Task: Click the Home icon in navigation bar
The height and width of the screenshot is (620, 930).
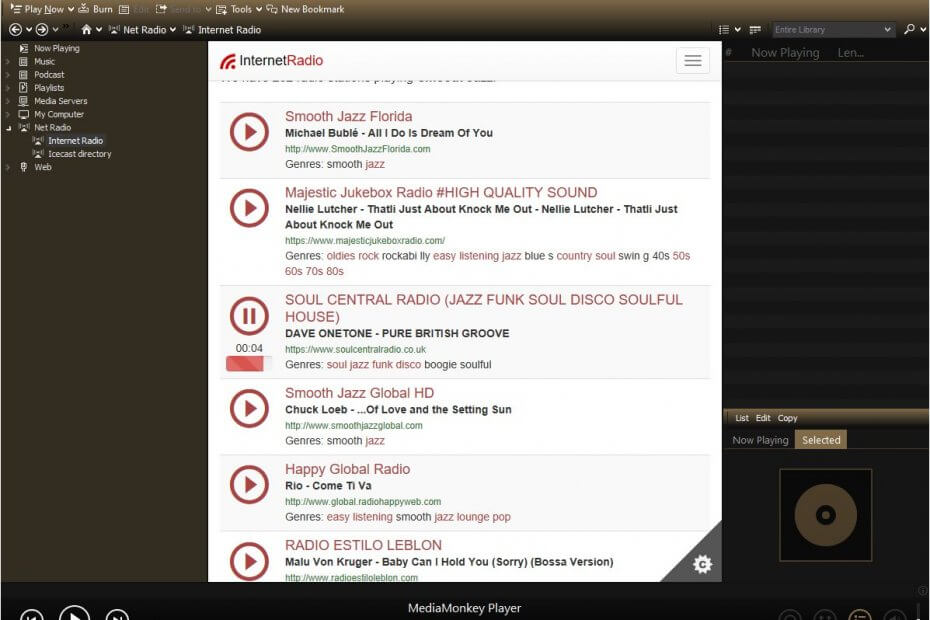Action: 87,30
